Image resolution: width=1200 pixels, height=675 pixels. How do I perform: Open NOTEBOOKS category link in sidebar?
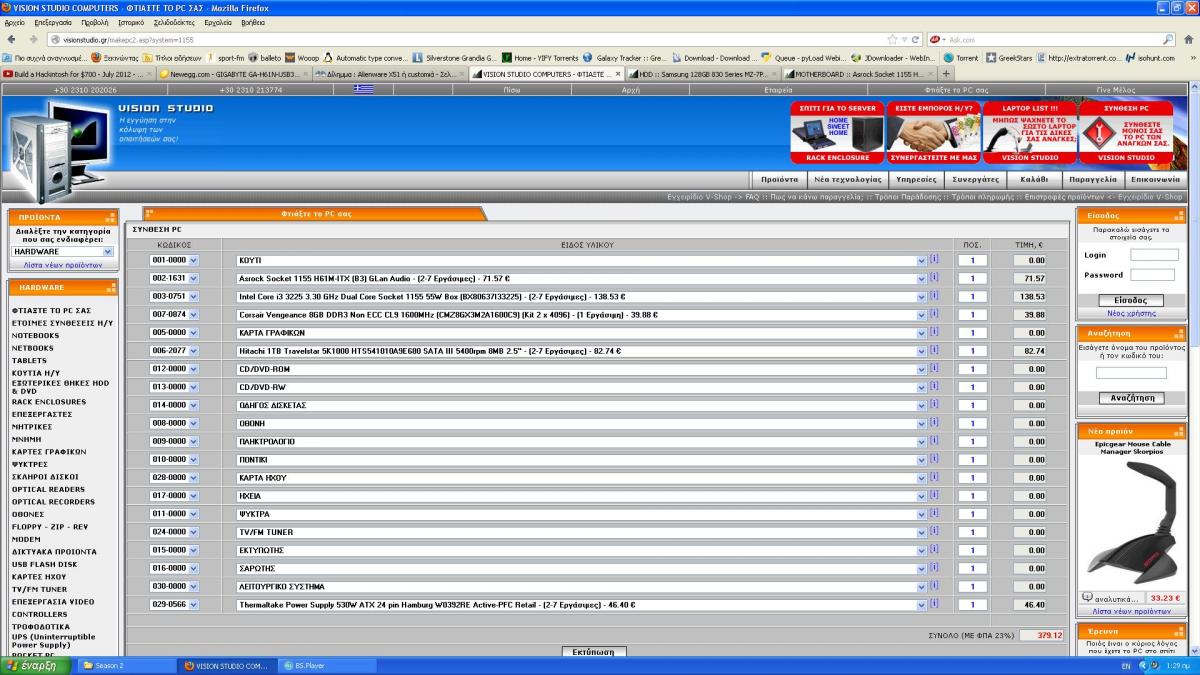(35, 336)
